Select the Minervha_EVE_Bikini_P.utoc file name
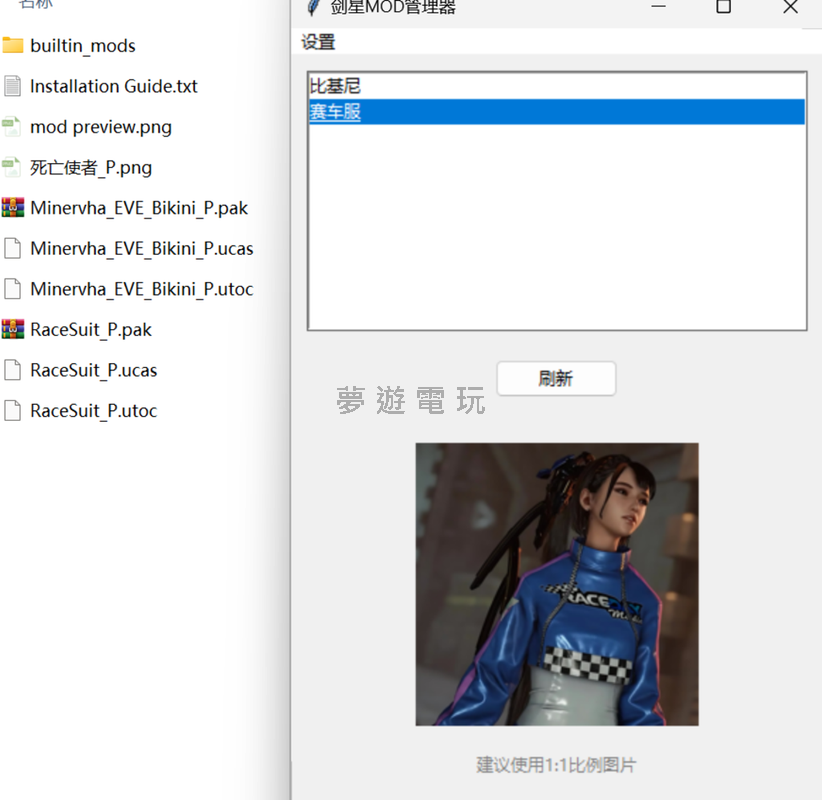The height and width of the screenshot is (800, 822). tap(142, 289)
